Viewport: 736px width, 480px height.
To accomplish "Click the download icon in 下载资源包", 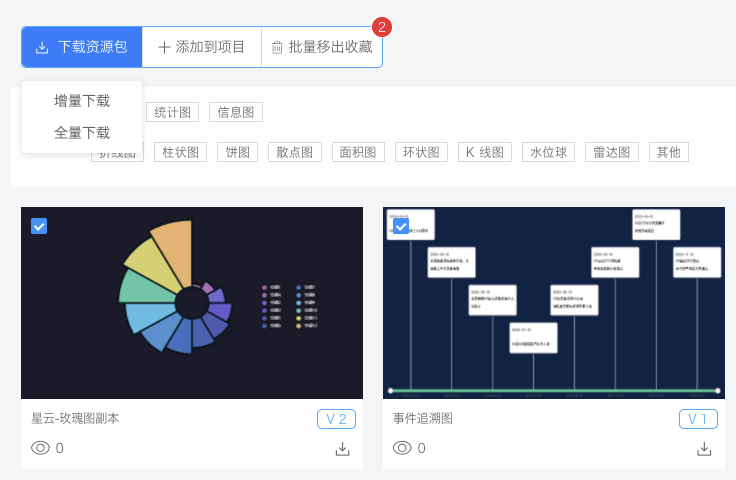I will pos(42,47).
